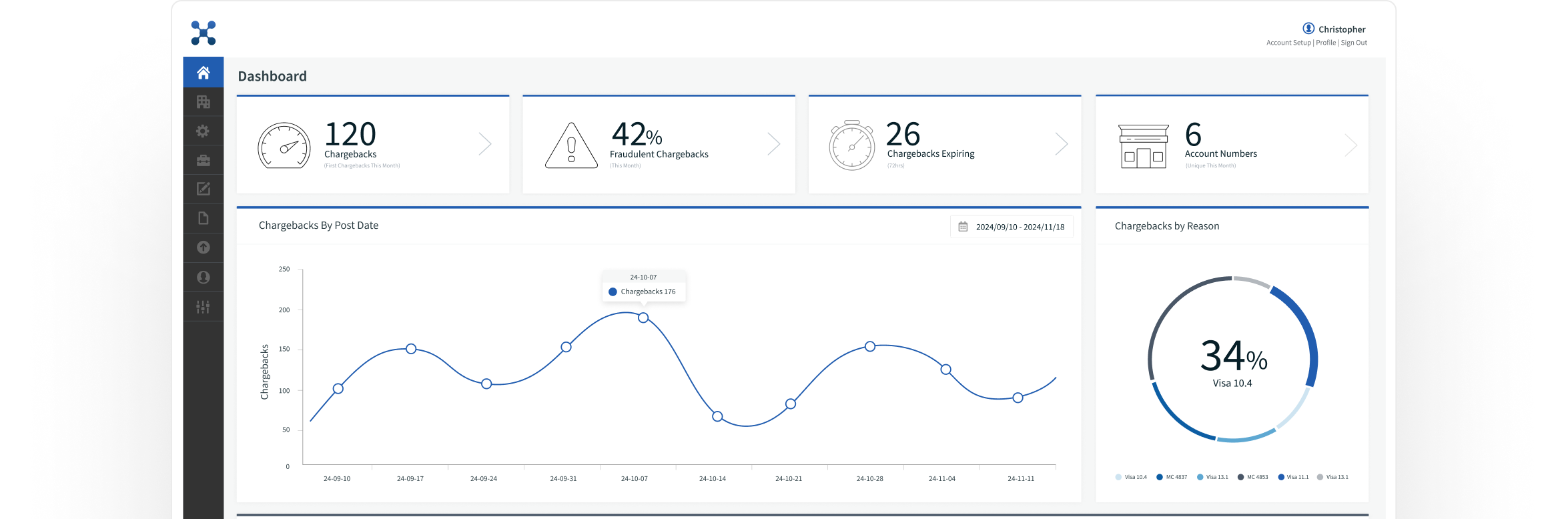Click the upload arrow icon in the sidebar
The height and width of the screenshot is (519, 1568).
pos(204,247)
